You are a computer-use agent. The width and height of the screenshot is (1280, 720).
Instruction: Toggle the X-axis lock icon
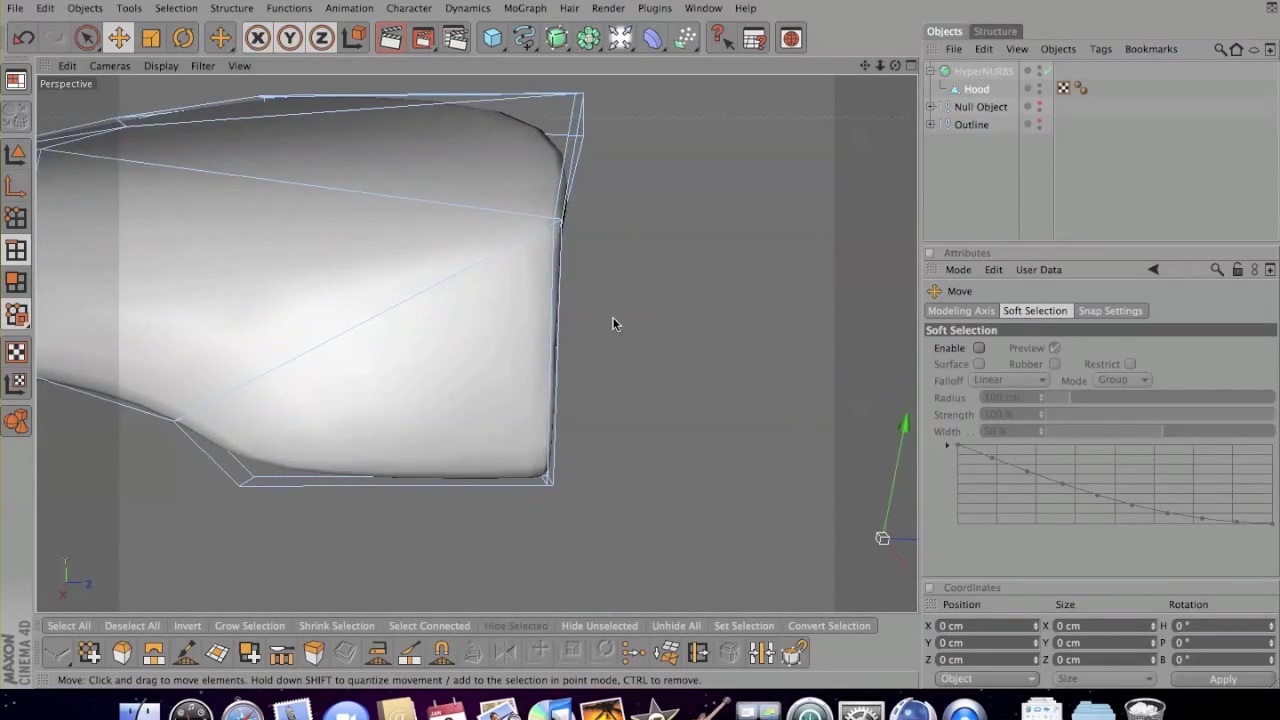point(257,38)
